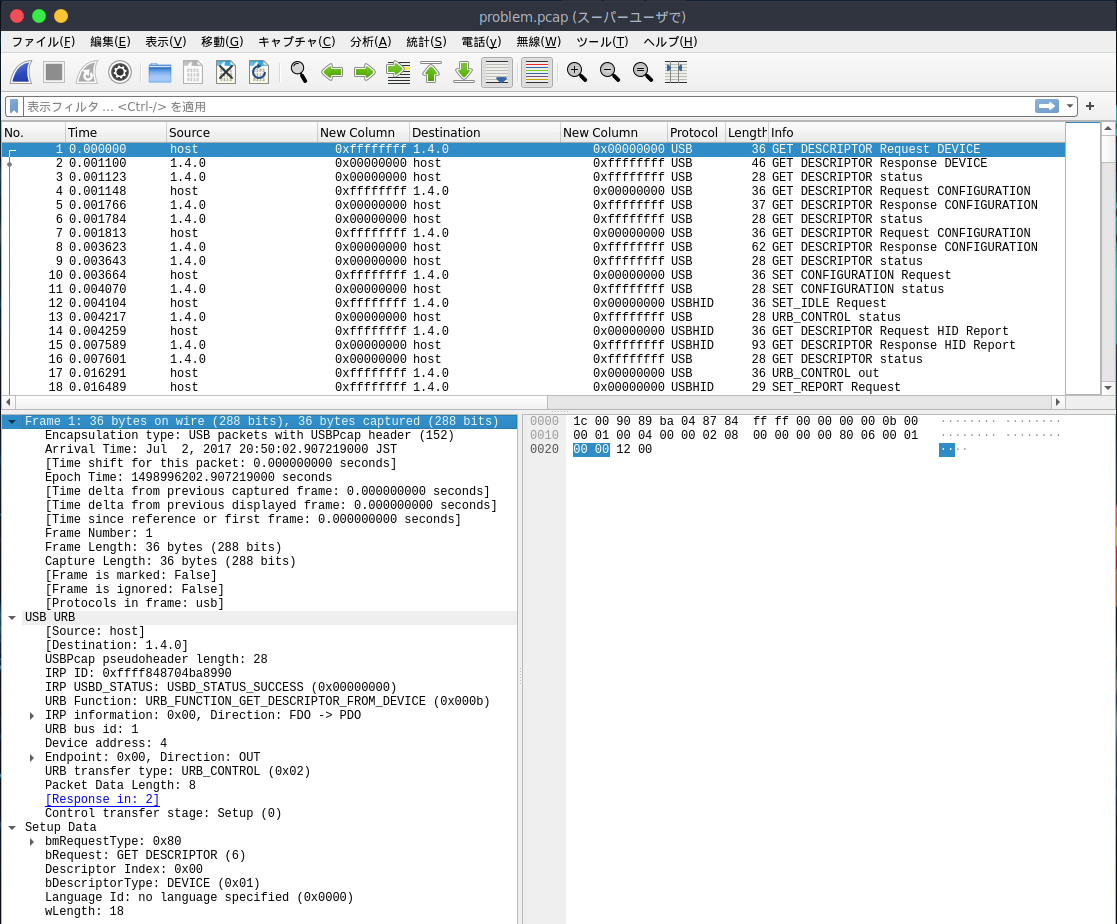This screenshot has height=924, width=1117.
Task: Close the capture file icon
Action: tap(226, 72)
